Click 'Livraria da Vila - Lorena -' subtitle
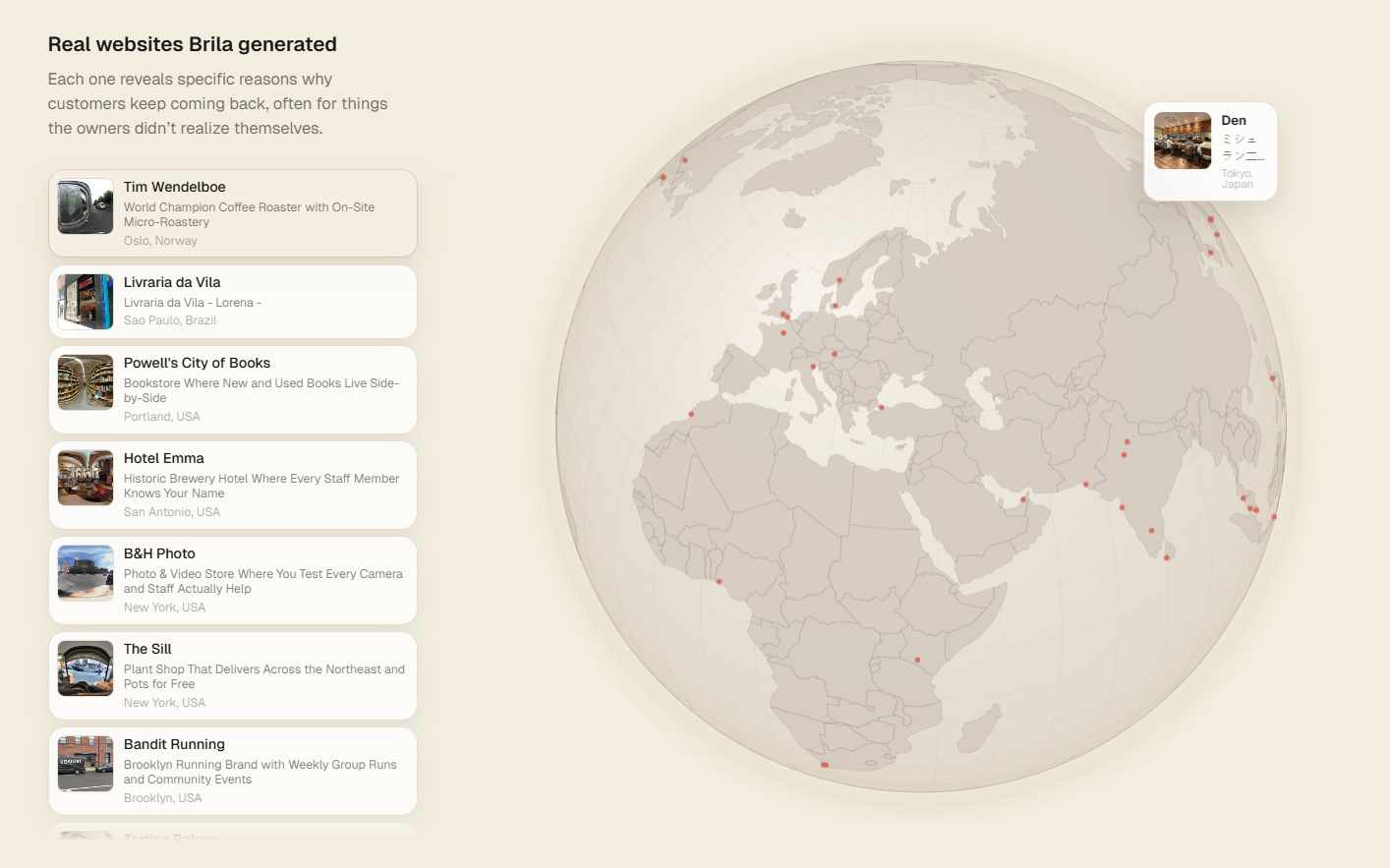This screenshot has width=1390, height=868. pos(193,303)
